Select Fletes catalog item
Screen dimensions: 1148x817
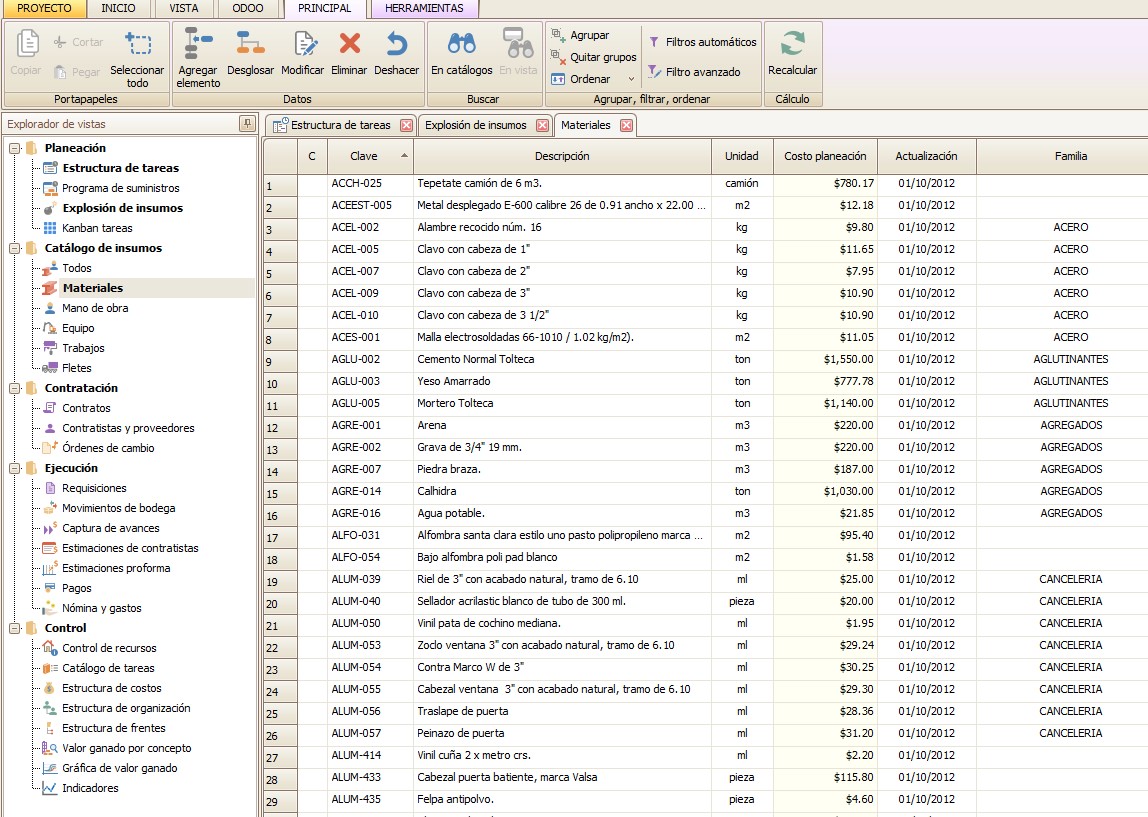click(77, 368)
